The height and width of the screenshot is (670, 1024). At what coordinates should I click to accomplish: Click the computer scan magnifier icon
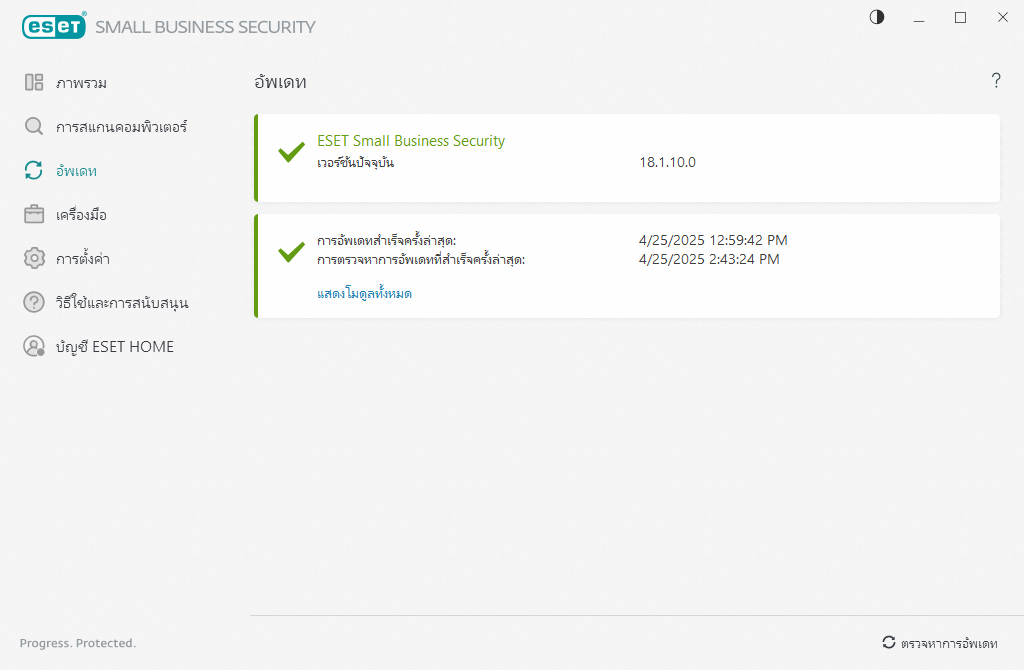(x=34, y=127)
